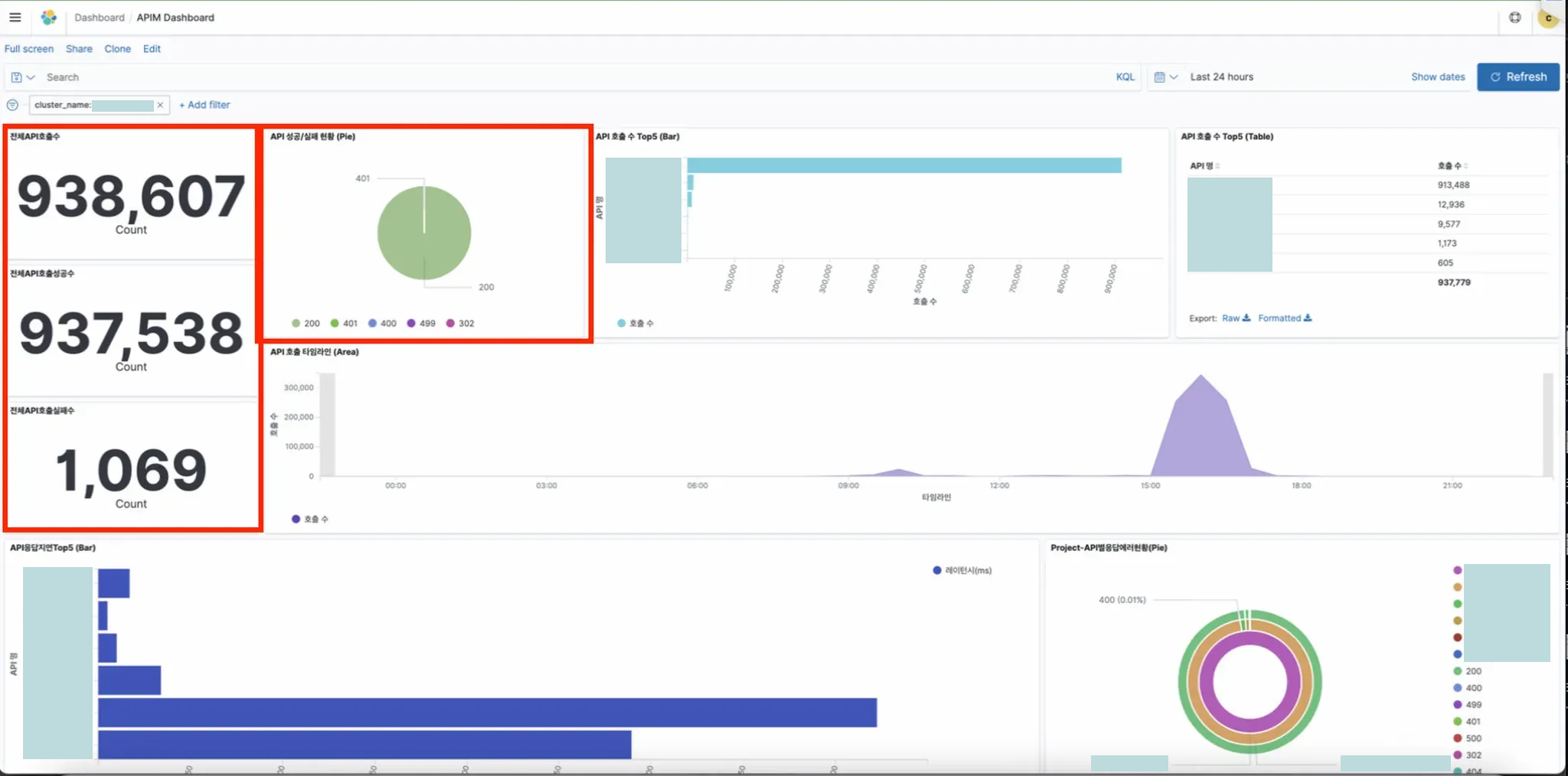Open the saved queries dropdown
This screenshot has width=1568, height=776.
[23, 77]
